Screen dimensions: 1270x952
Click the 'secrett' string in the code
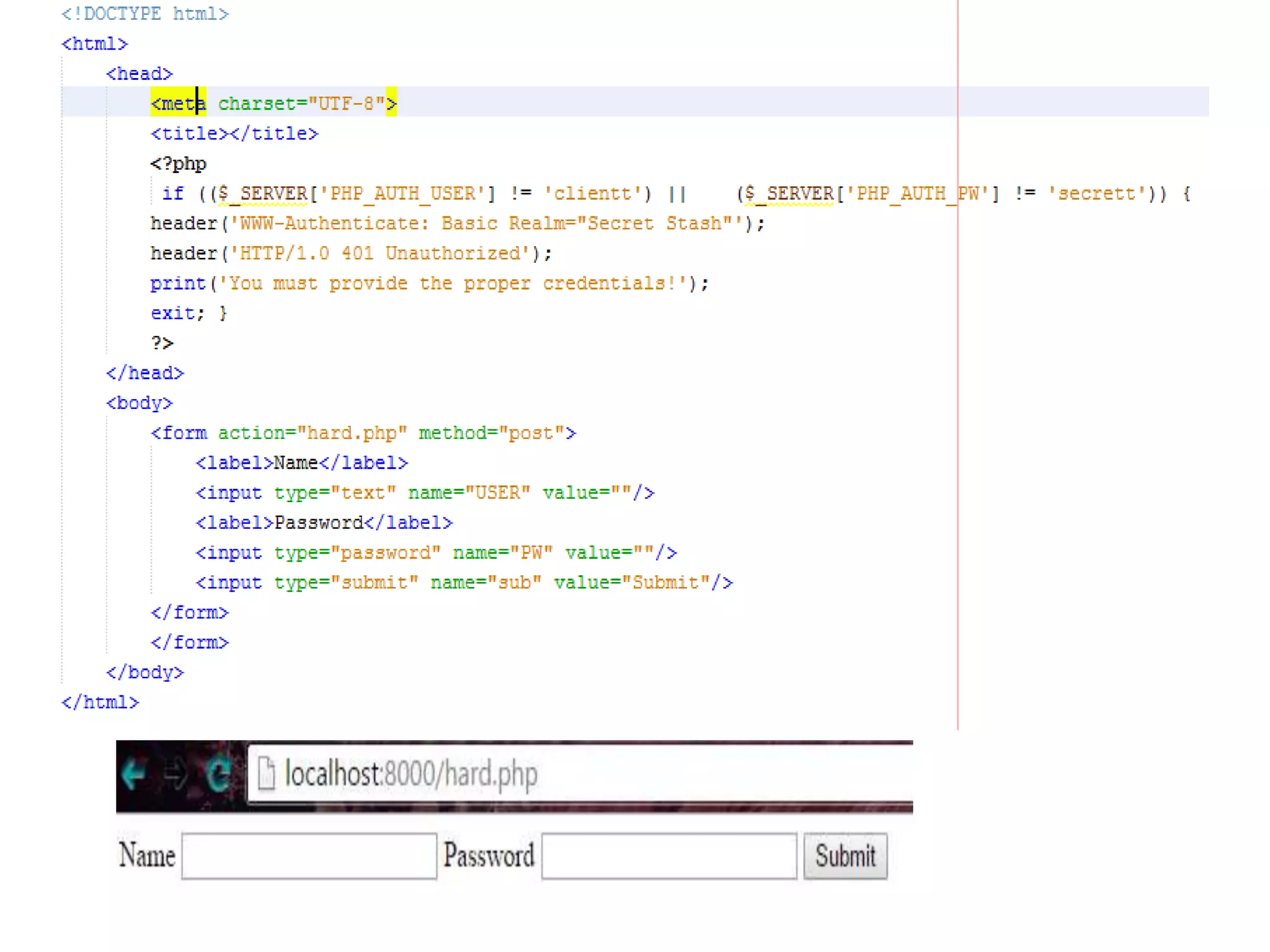coord(1096,193)
